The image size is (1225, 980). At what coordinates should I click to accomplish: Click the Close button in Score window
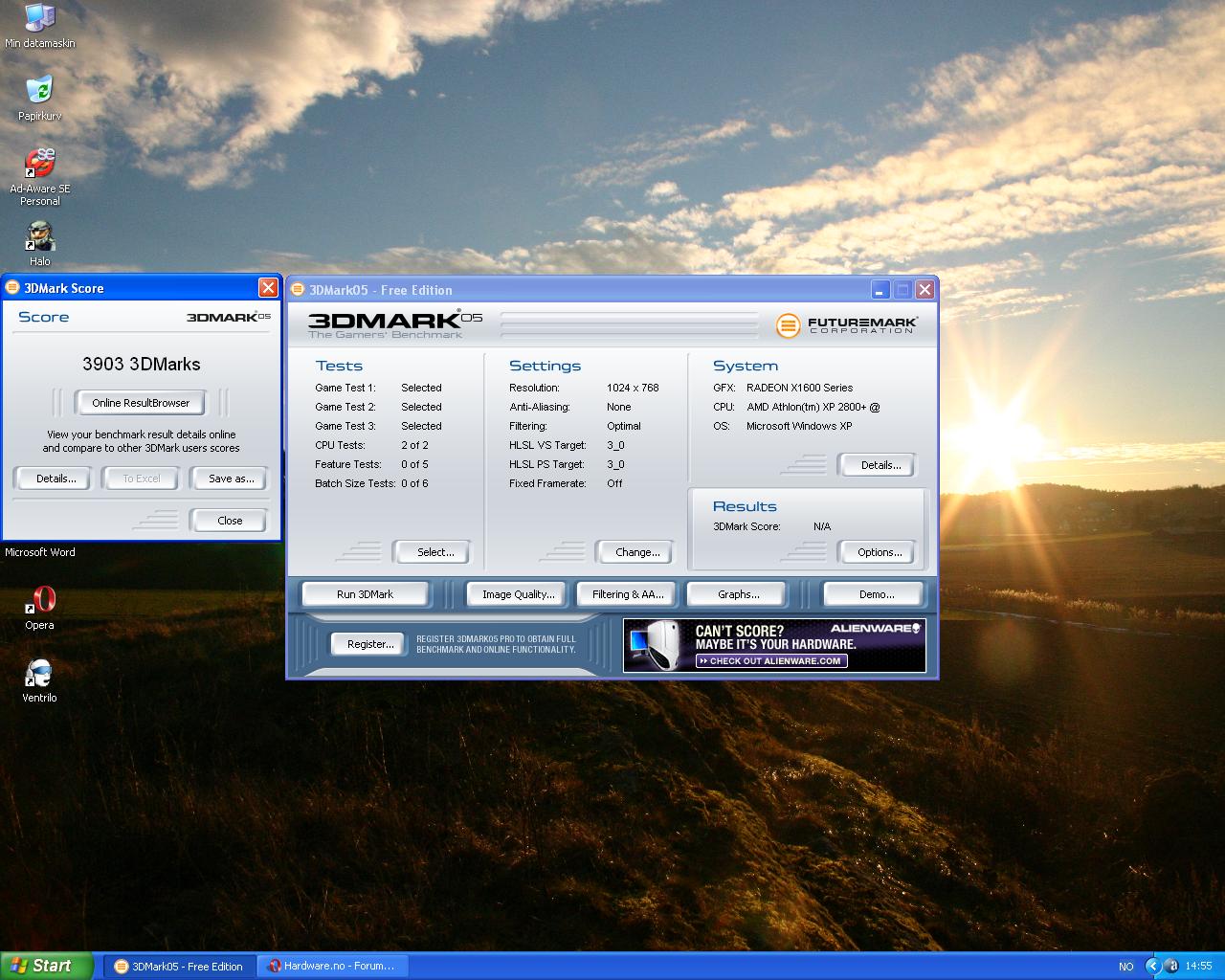[x=230, y=521]
